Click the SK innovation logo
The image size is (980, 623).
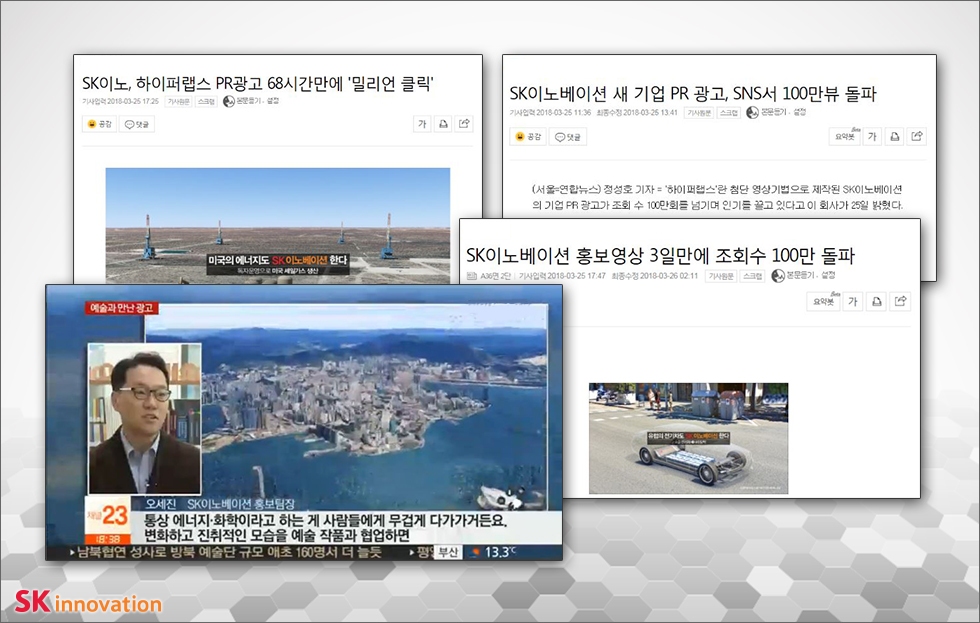click(88, 603)
